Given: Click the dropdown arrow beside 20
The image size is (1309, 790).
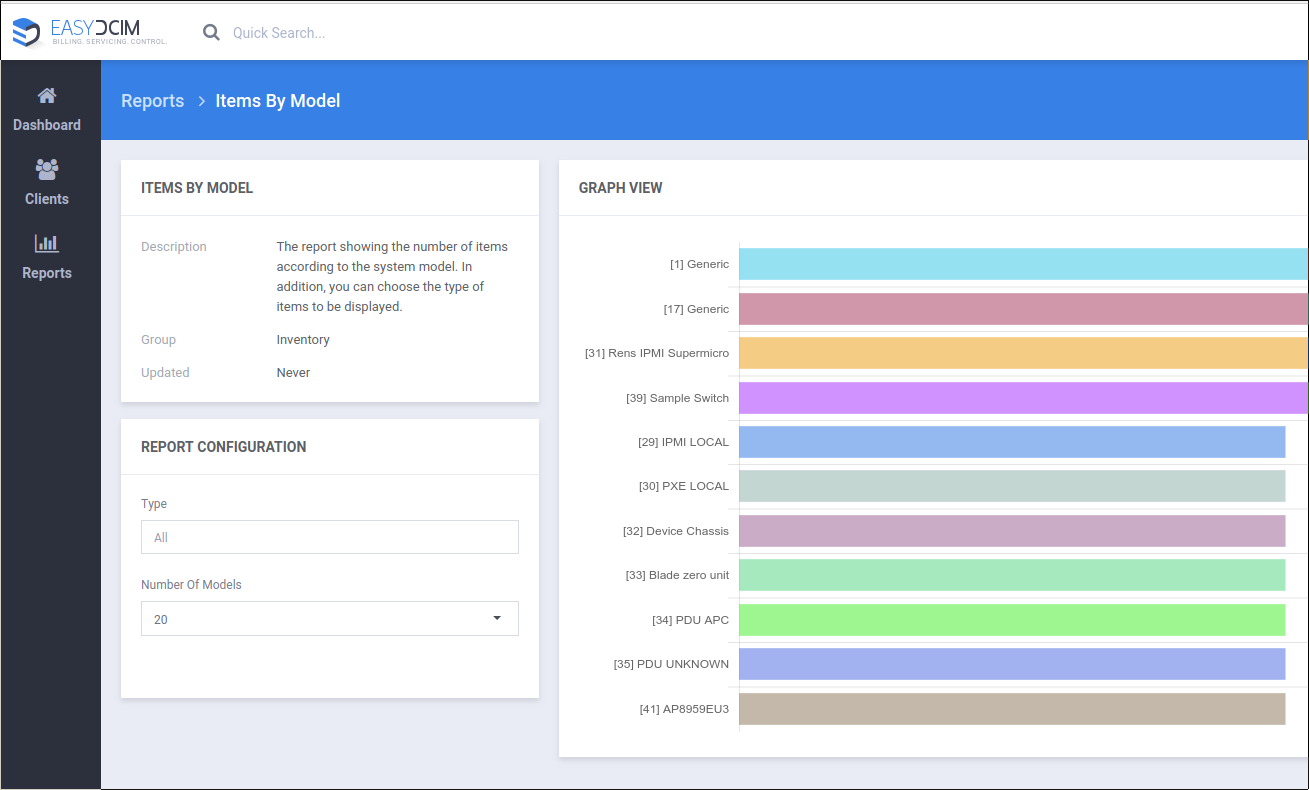Looking at the screenshot, I should pyautogui.click(x=497, y=618).
